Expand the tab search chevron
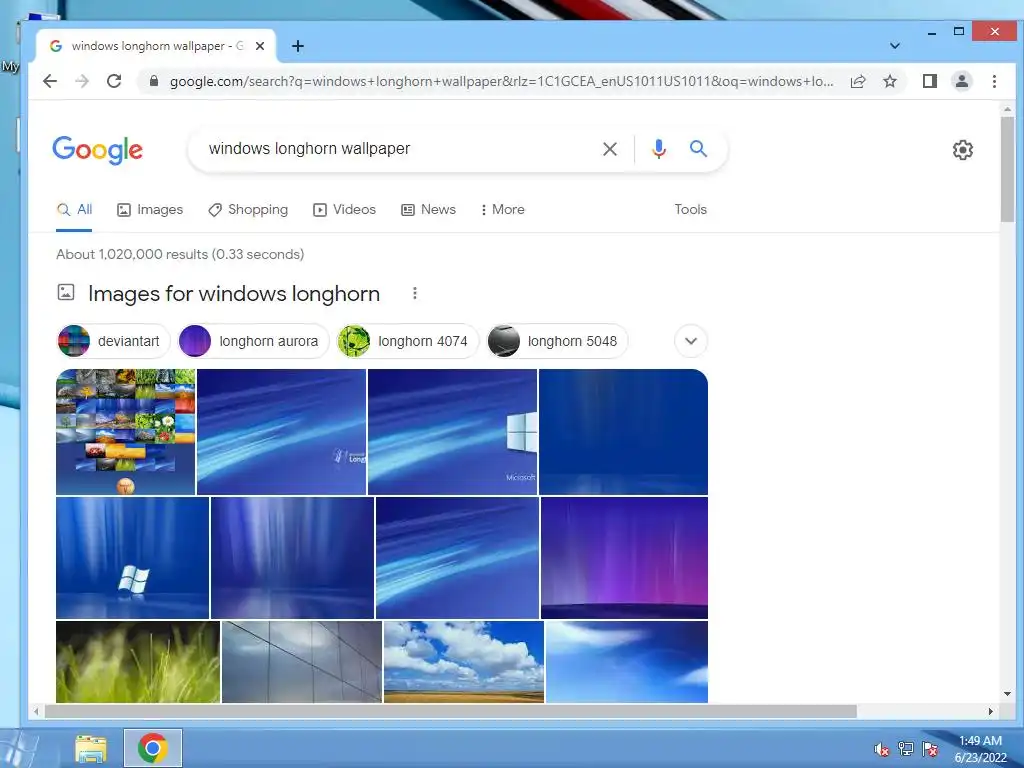The width and height of the screenshot is (1024, 768). [895, 46]
